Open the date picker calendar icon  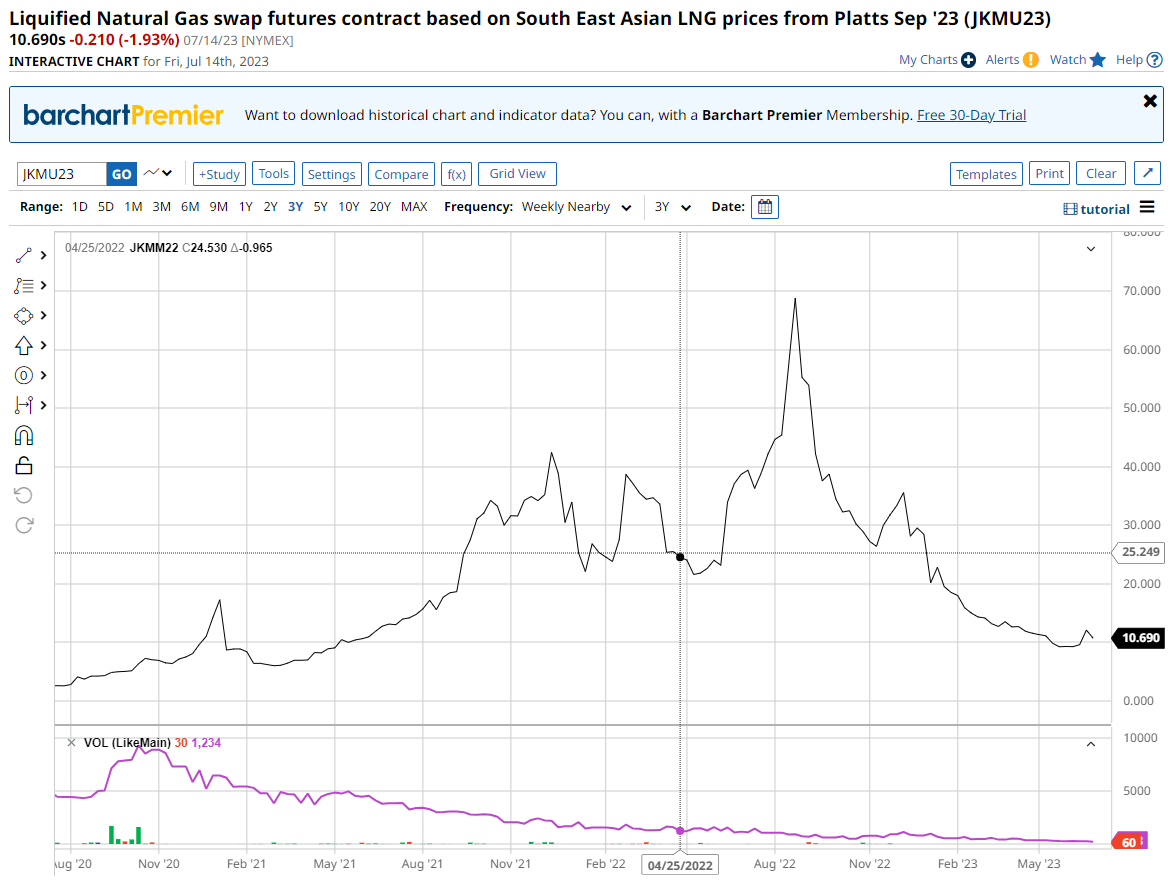pos(765,207)
